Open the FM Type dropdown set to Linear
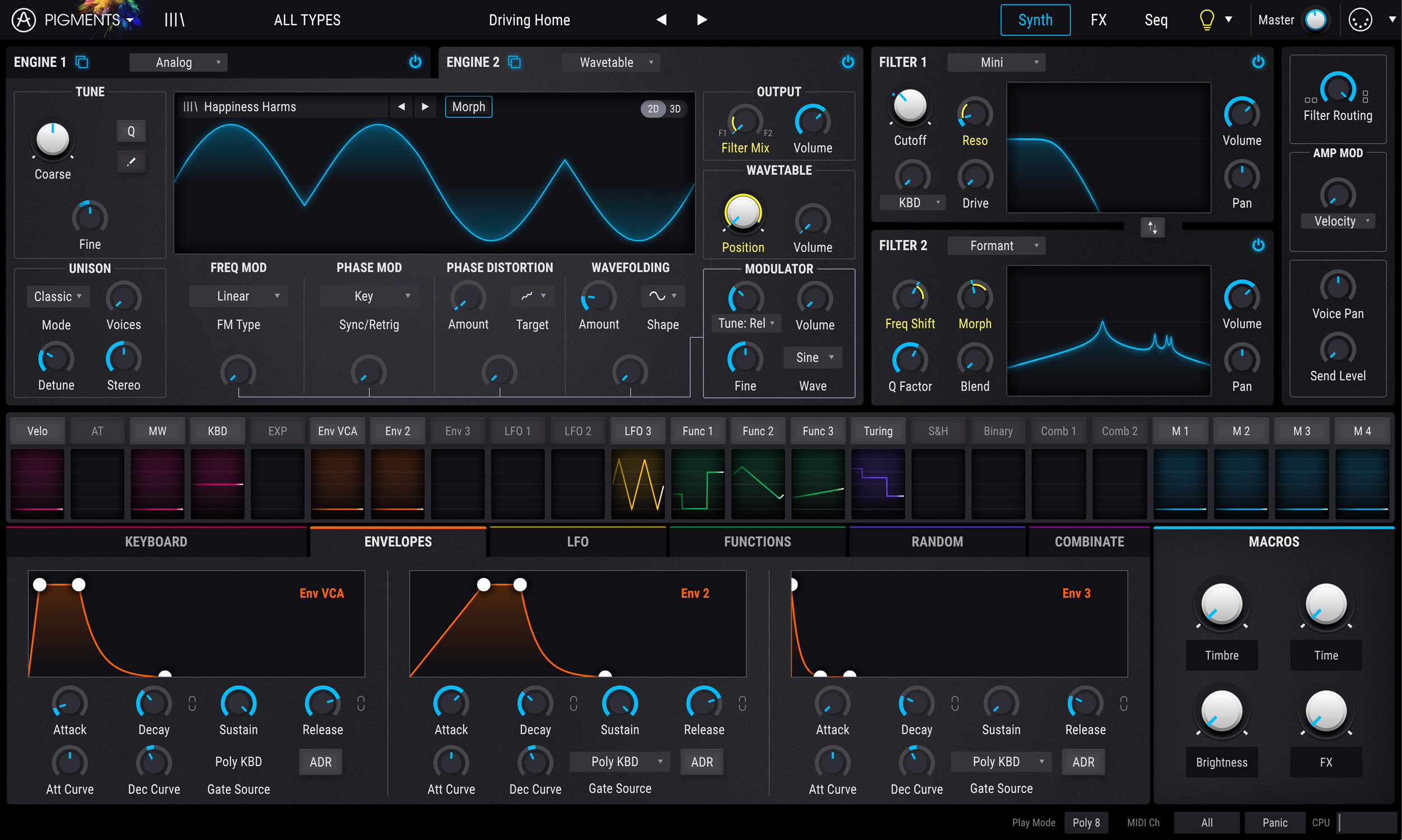 coord(238,296)
